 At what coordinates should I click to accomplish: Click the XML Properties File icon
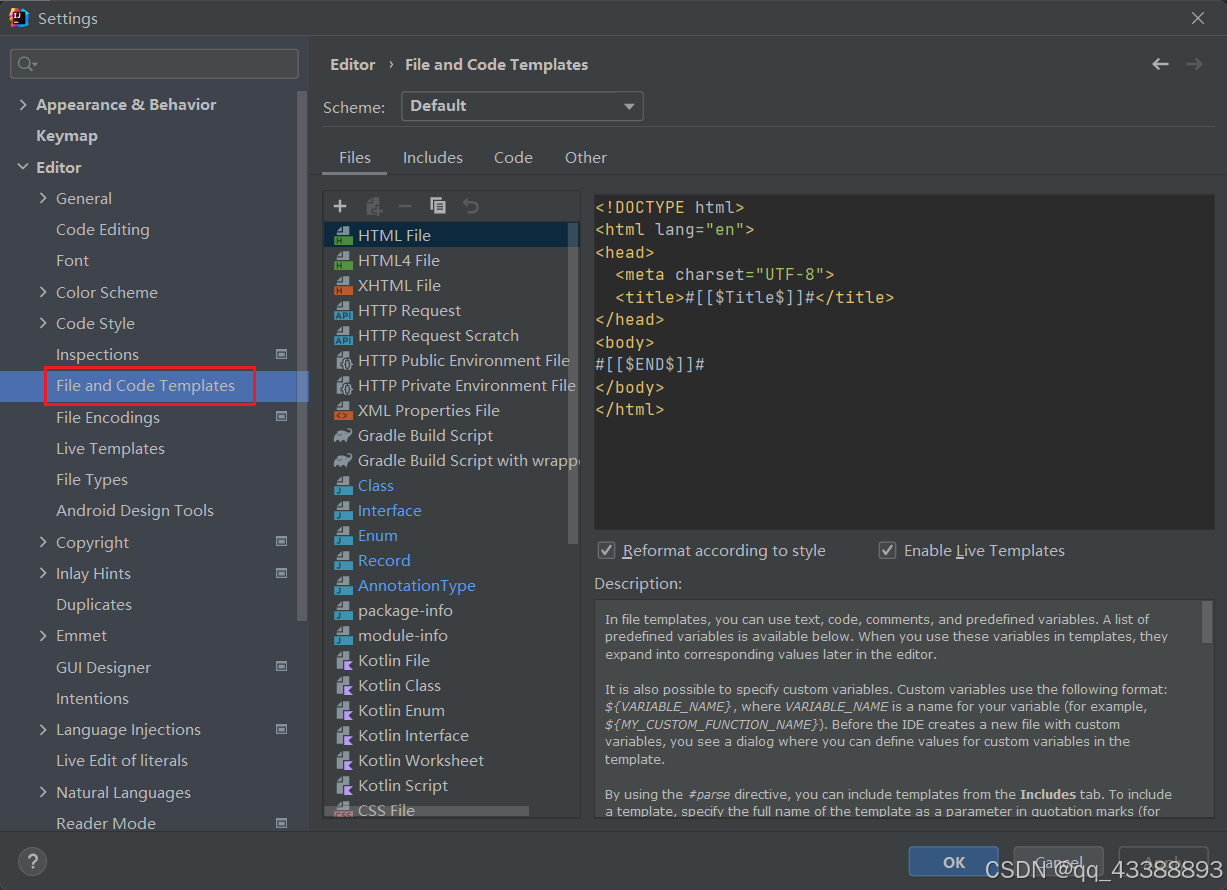click(x=343, y=410)
